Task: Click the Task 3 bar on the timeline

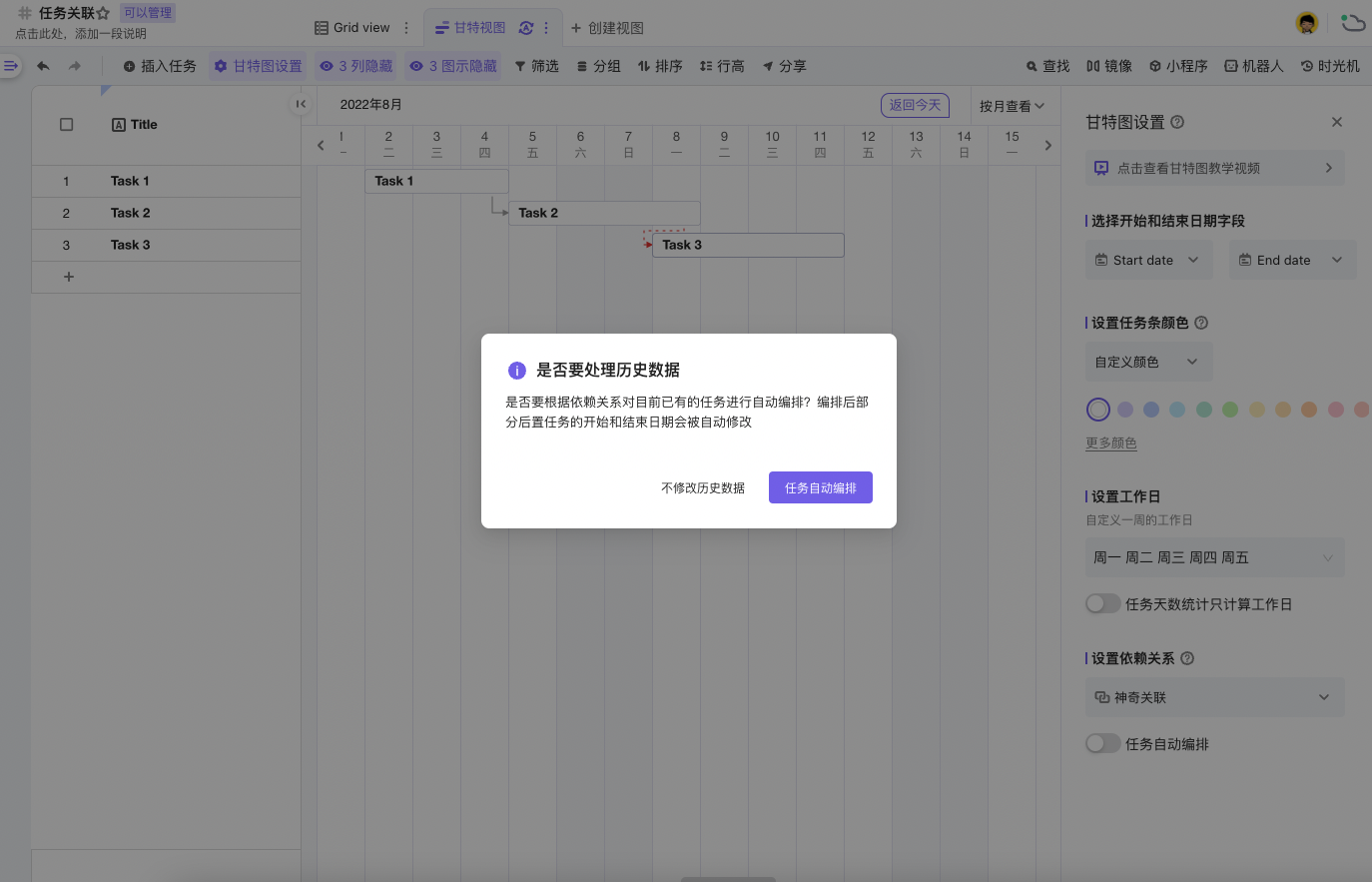Action: (x=747, y=245)
